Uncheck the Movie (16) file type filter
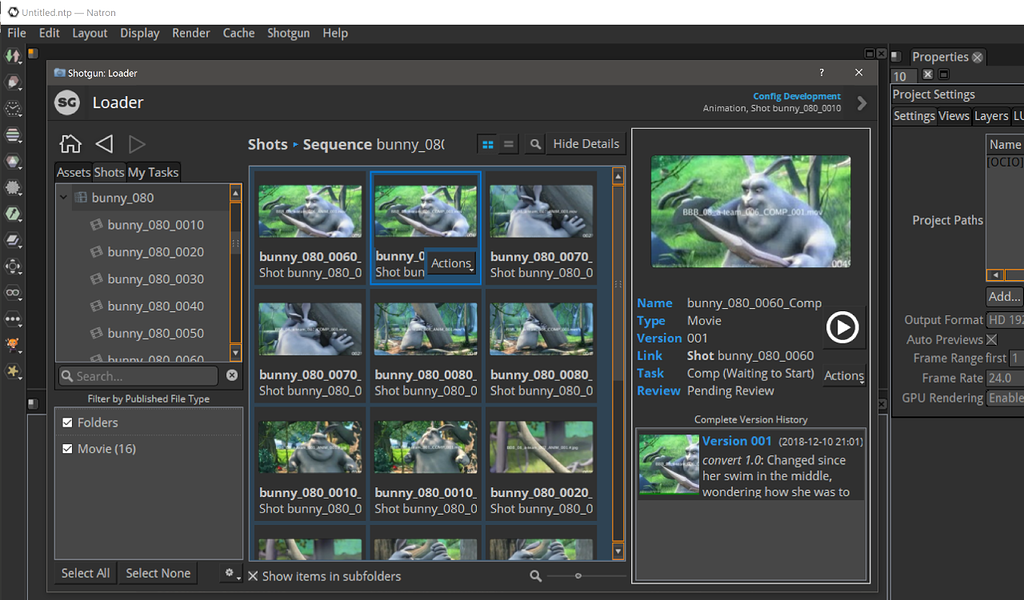This screenshot has width=1024, height=600. pyautogui.click(x=69, y=448)
